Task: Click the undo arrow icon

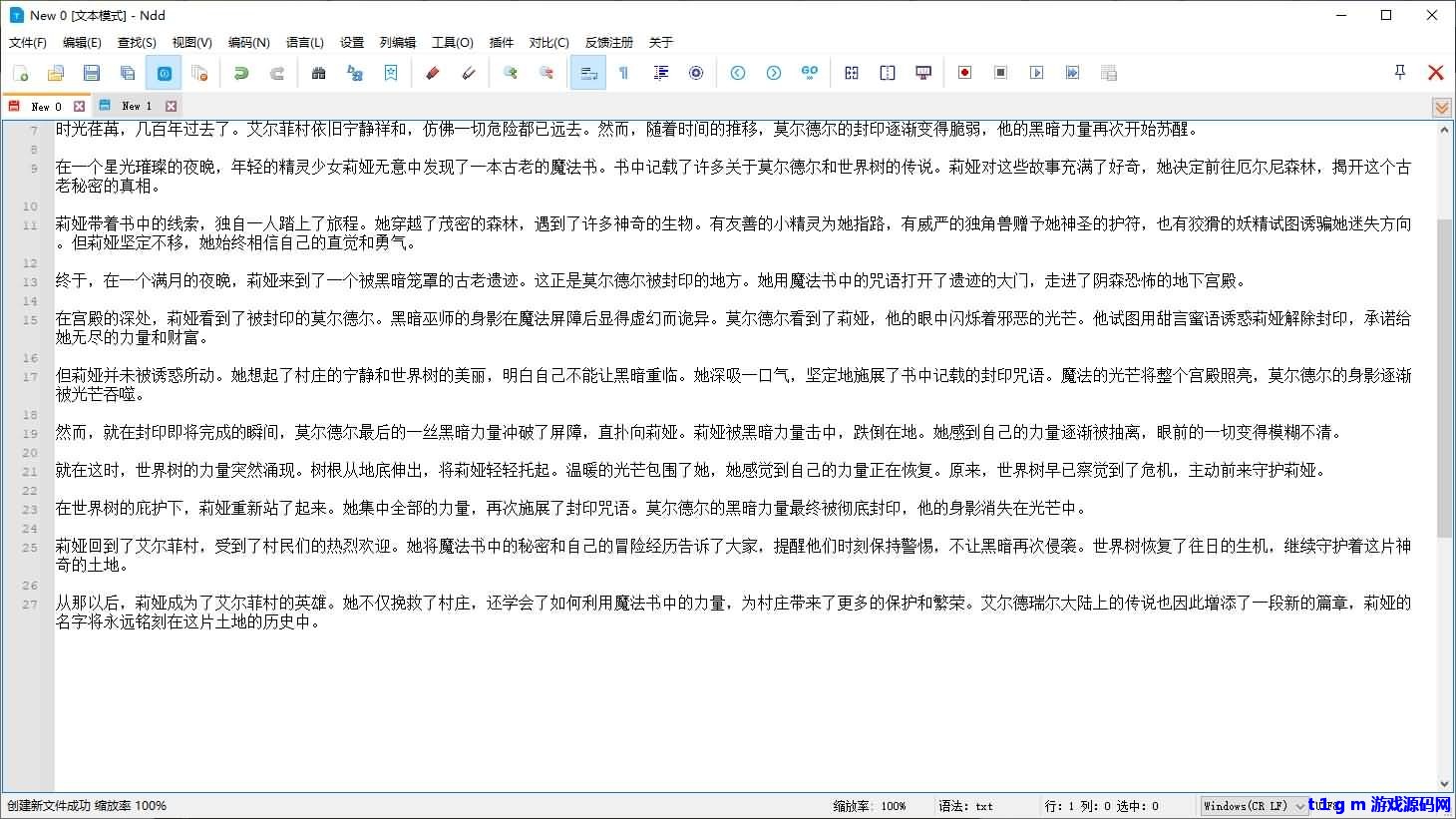Action: click(240, 73)
